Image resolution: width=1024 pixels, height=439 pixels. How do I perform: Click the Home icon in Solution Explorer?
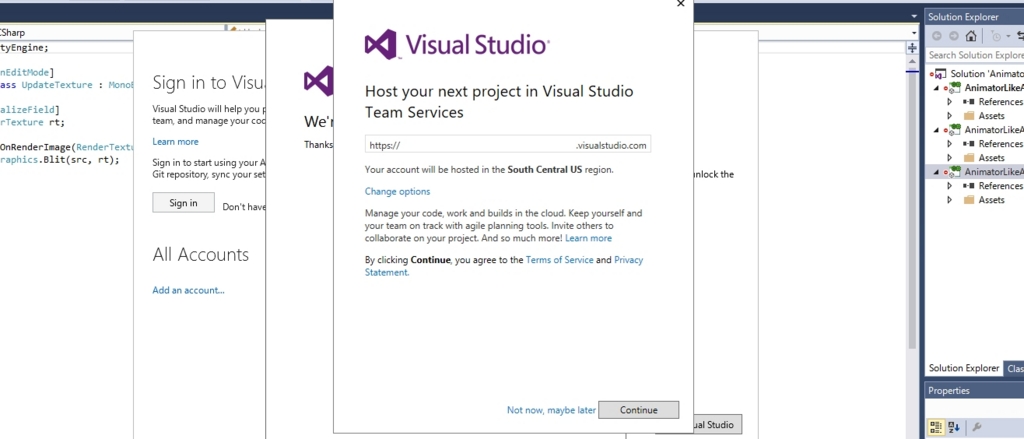tap(971, 36)
